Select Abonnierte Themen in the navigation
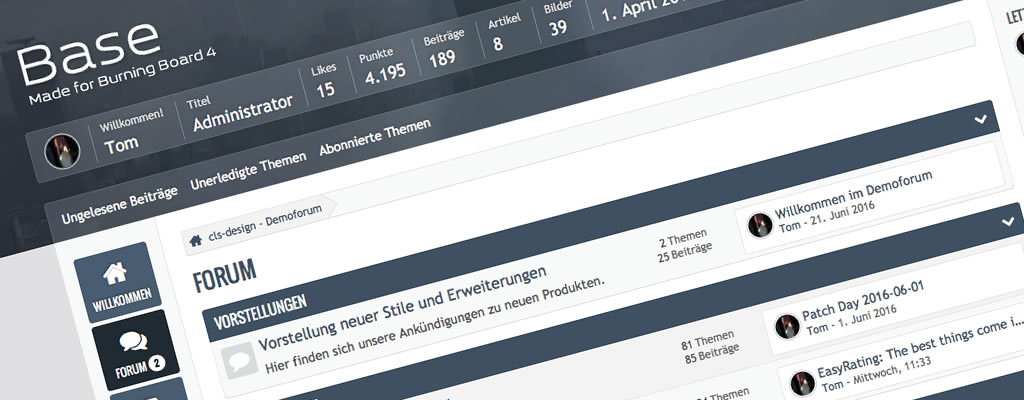The image size is (1024, 400). [x=375, y=138]
